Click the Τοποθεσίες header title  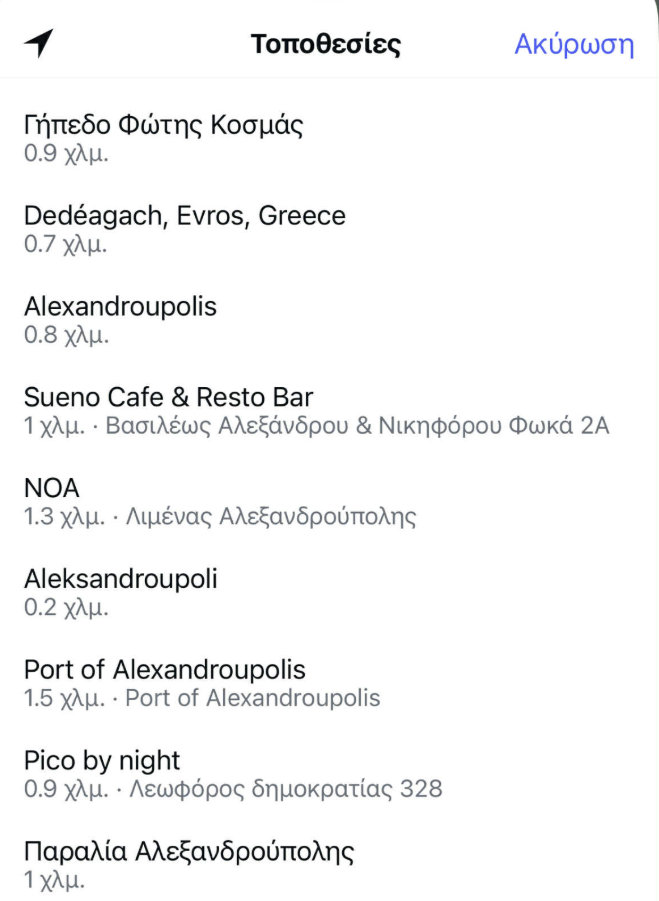(325, 45)
